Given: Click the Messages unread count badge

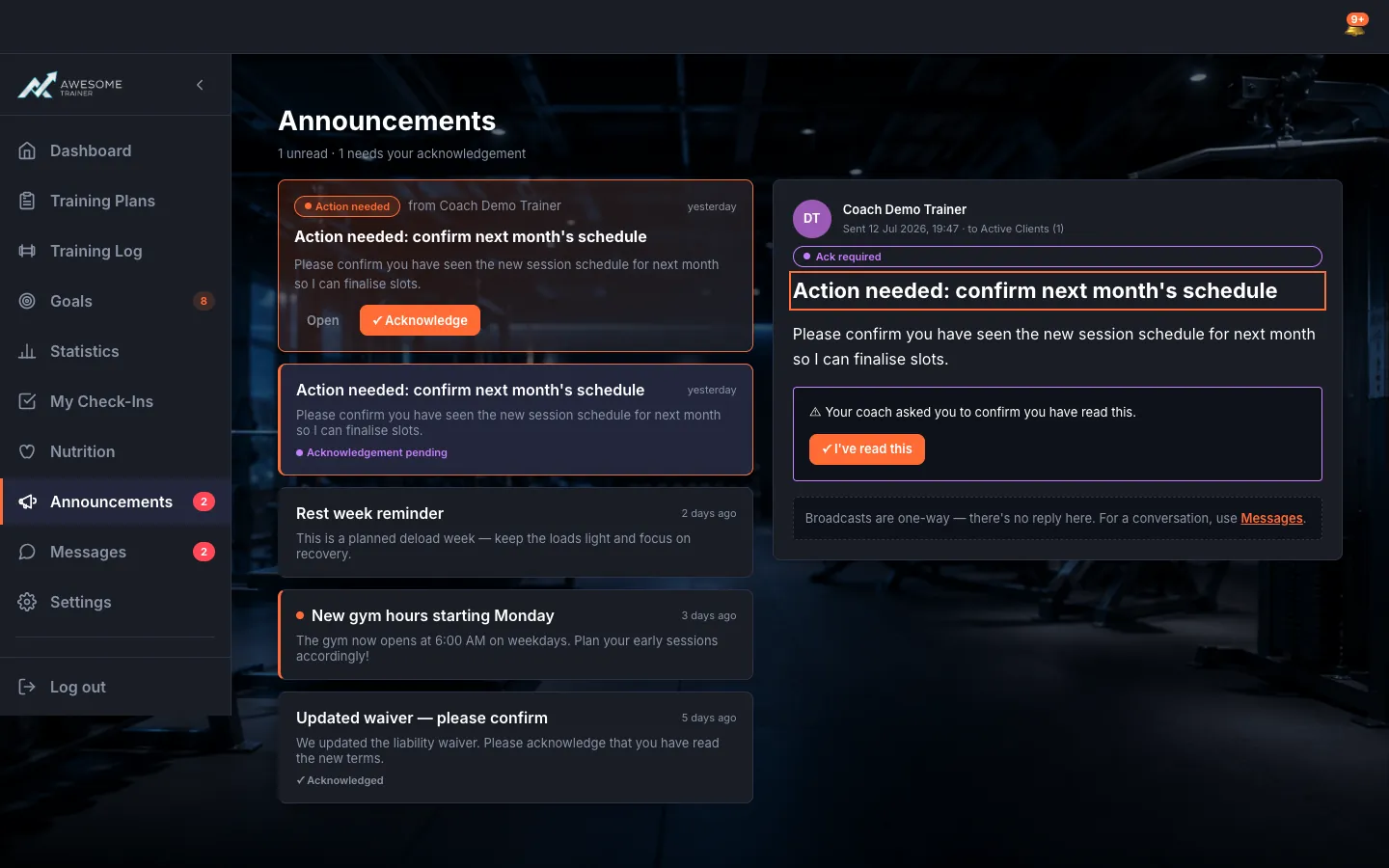Looking at the screenshot, I should click(x=204, y=552).
